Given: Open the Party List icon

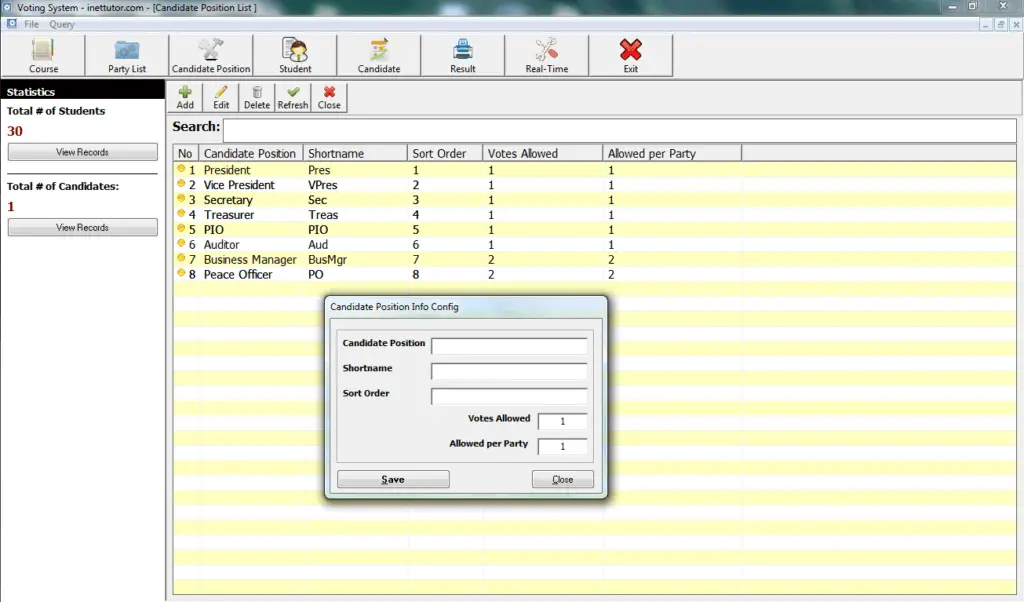Looking at the screenshot, I should coord(126,55).
